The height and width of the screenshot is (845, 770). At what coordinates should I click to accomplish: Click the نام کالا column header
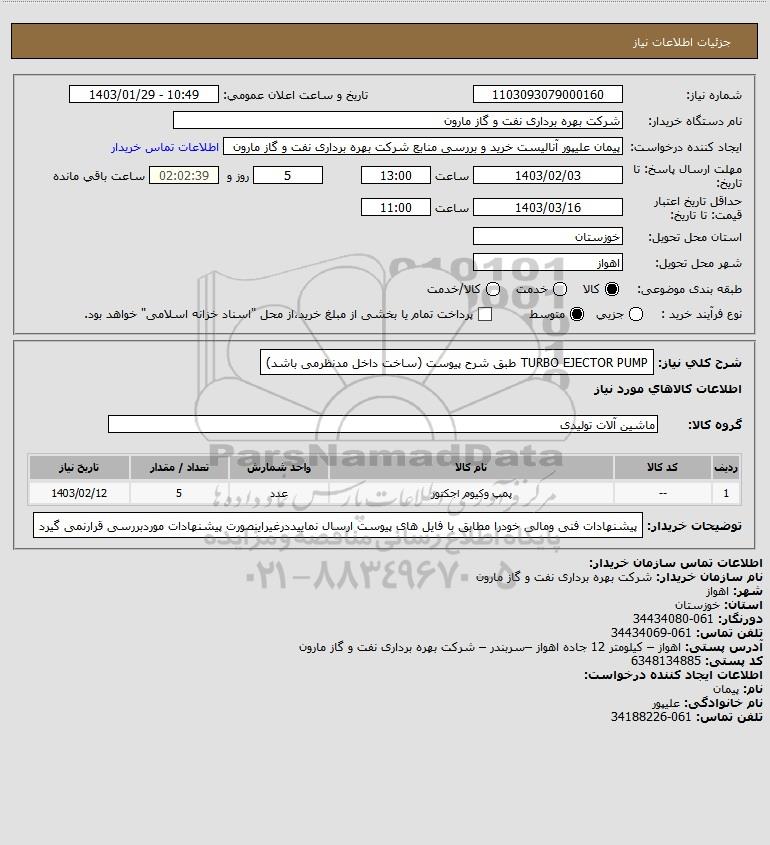pos(471,467)
